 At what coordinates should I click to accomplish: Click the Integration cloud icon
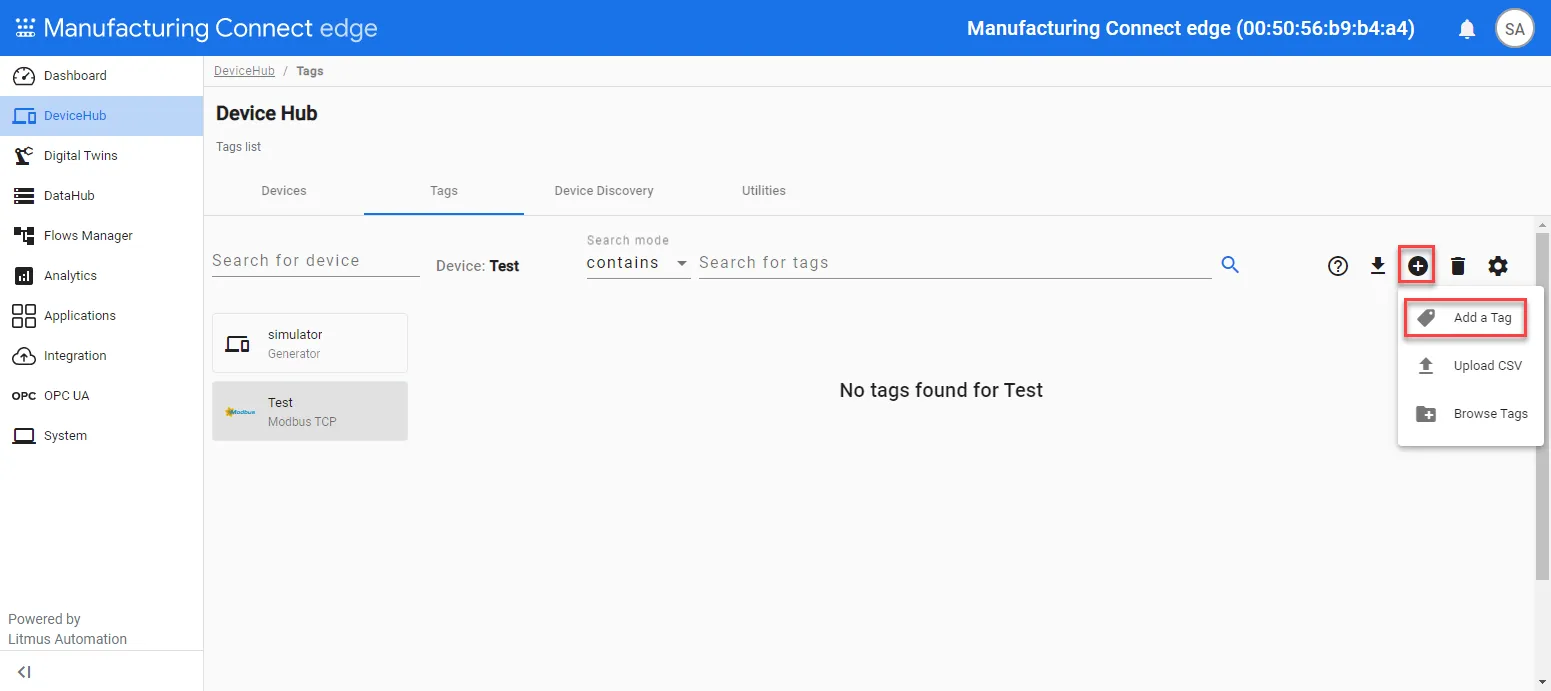click(x=24, y=356)
